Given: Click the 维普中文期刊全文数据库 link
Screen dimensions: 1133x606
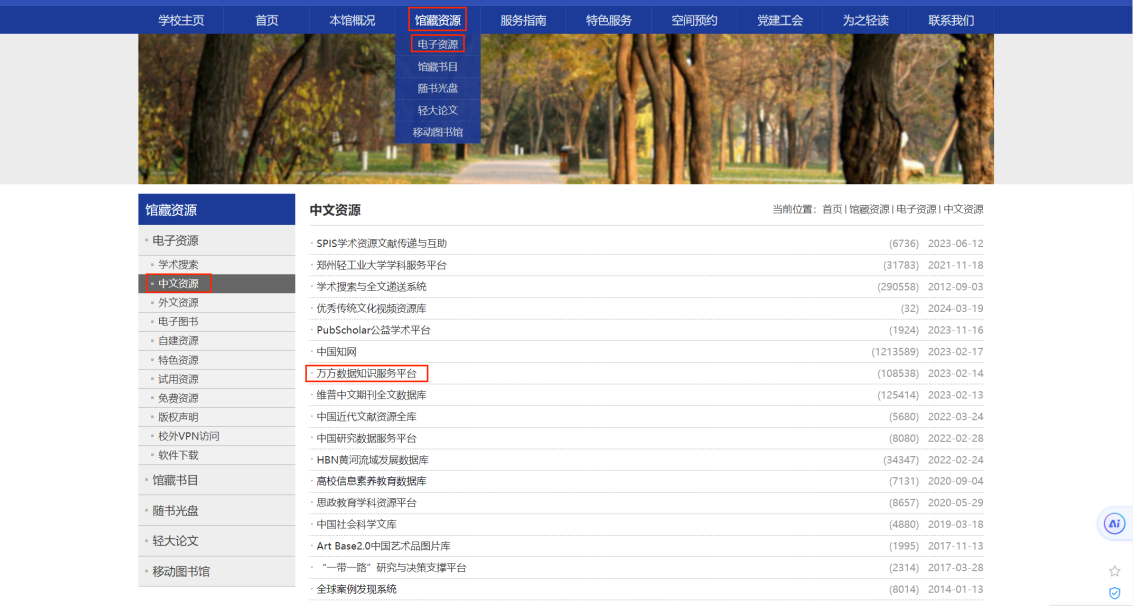Looking at the screenshot, I should [371, 395].
